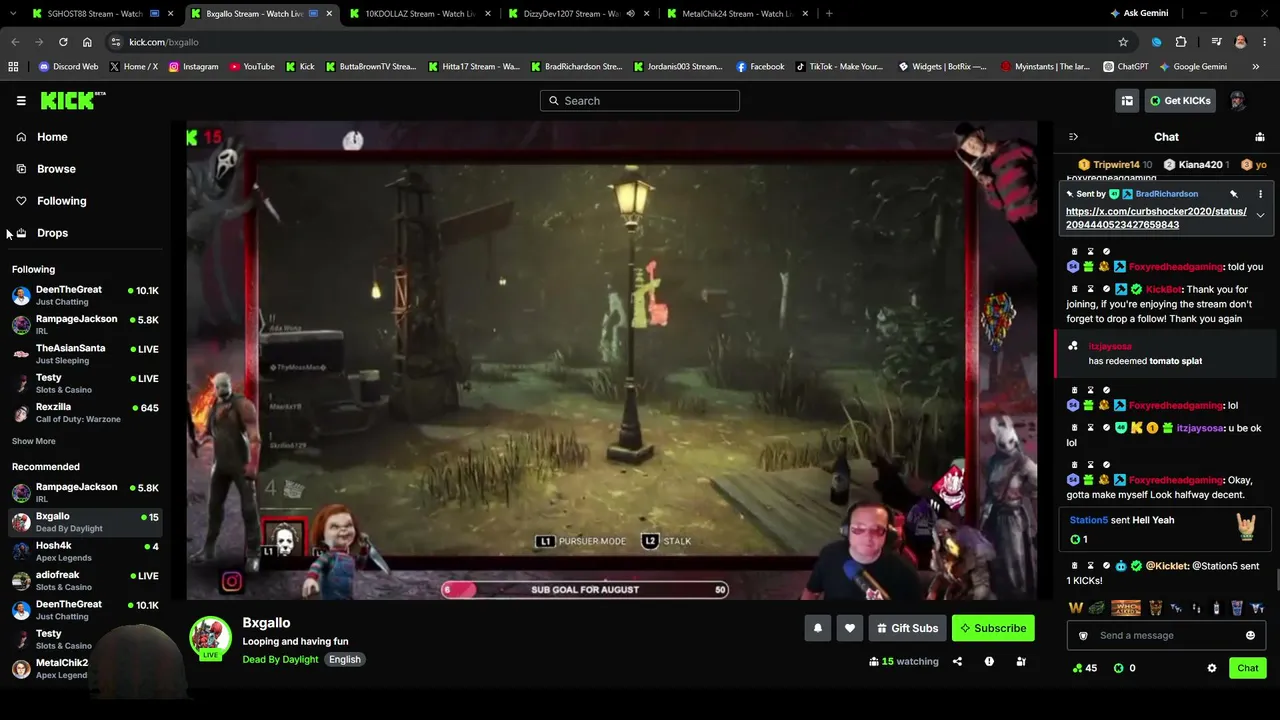1280x720 pixels.
Task: Open TheAsianSanta channel in sidebar
Action: pos(85,353)
